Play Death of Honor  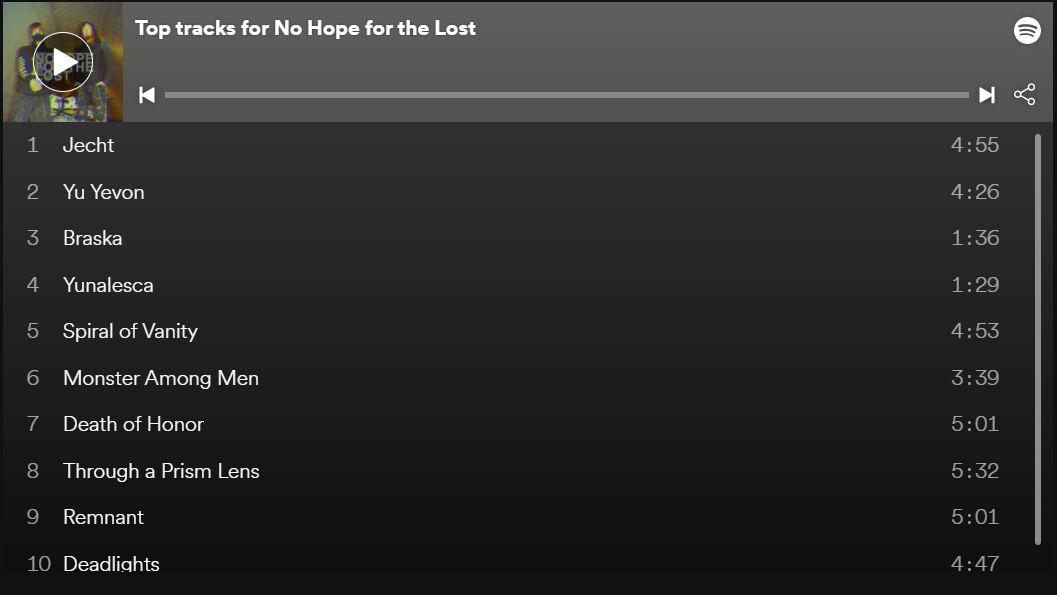tap(133, 424)
